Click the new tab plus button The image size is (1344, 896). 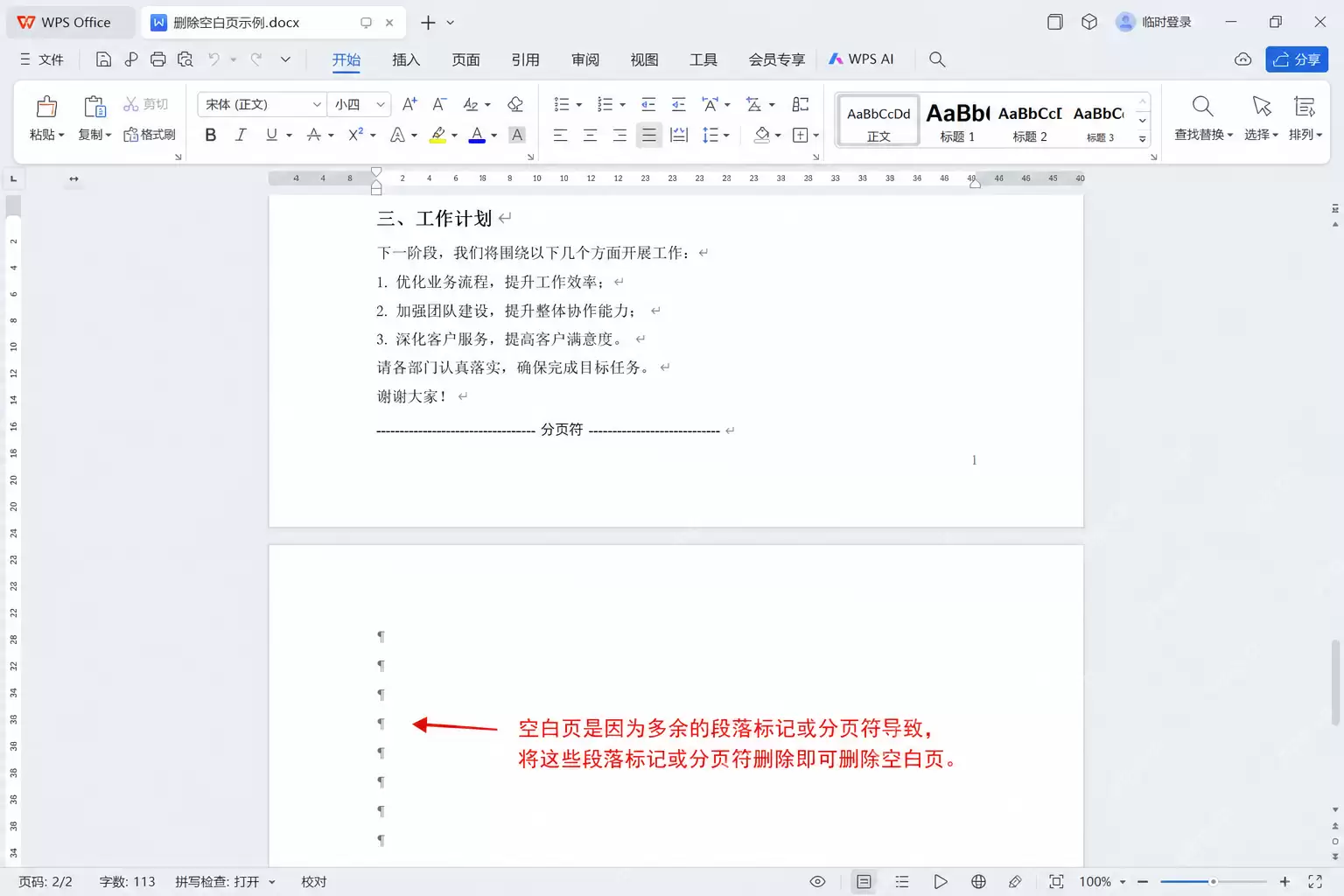(x=428, y=23)
